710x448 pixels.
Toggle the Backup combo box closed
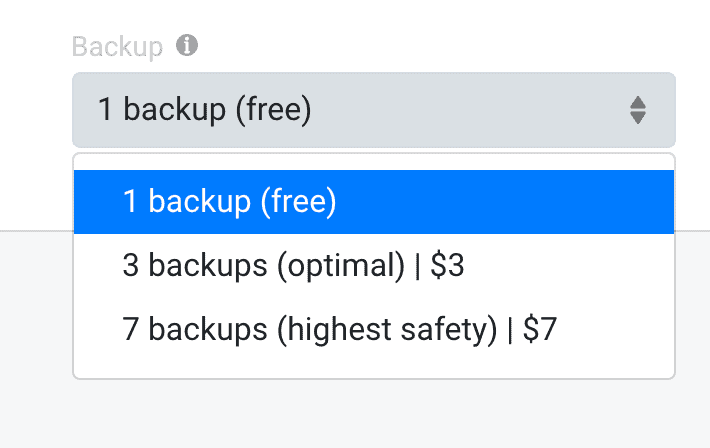click(374, 110)
